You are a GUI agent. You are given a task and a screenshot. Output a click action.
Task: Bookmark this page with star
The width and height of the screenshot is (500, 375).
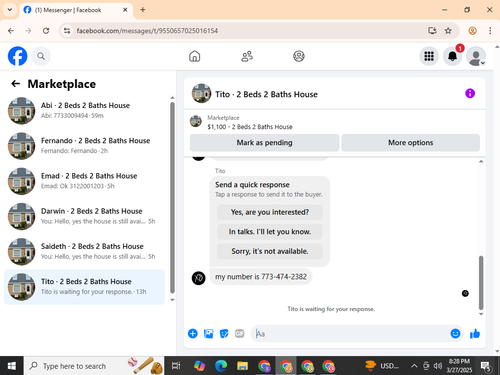(x=448, y=31)
